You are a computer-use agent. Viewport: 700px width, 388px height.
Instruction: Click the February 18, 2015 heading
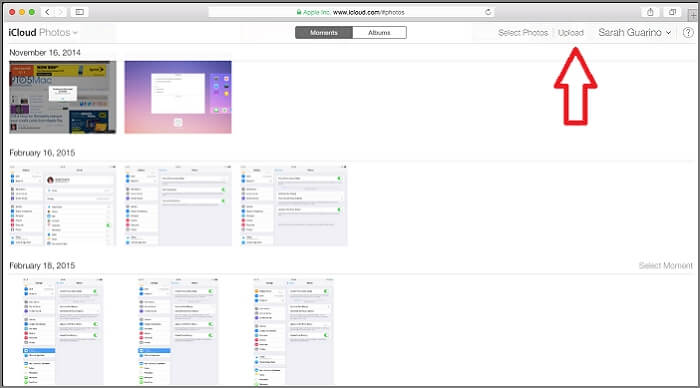(42, 266)
